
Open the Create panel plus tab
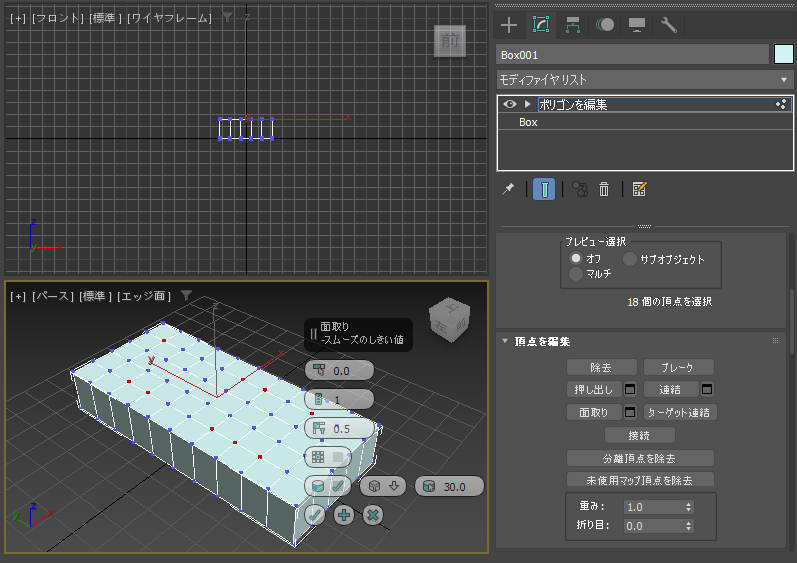(509, 25)
